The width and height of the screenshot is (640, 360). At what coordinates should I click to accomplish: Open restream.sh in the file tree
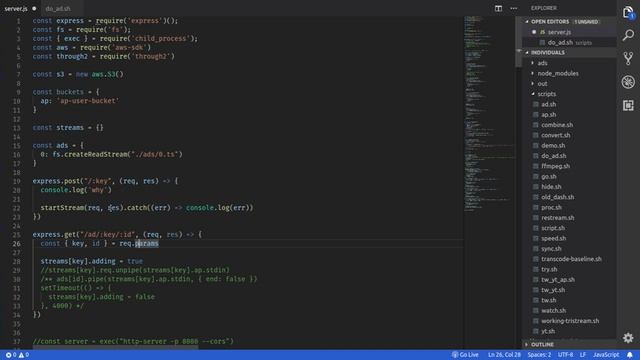557,218
